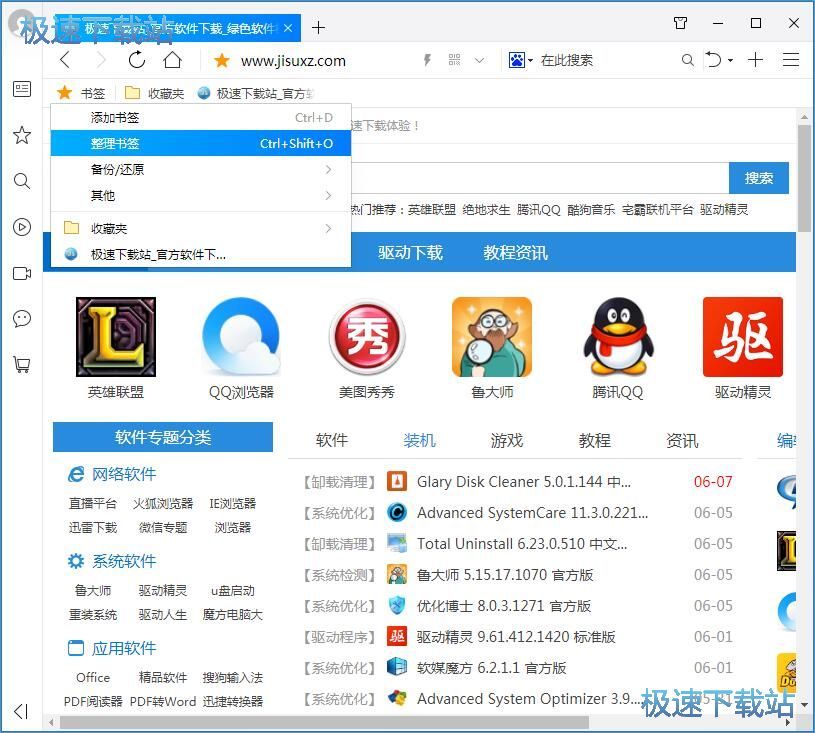This screenshot has height=733, width=815.
Task: Expand address bar dropdown chevron
Action: pyautogui.click(x=479, y=61)
